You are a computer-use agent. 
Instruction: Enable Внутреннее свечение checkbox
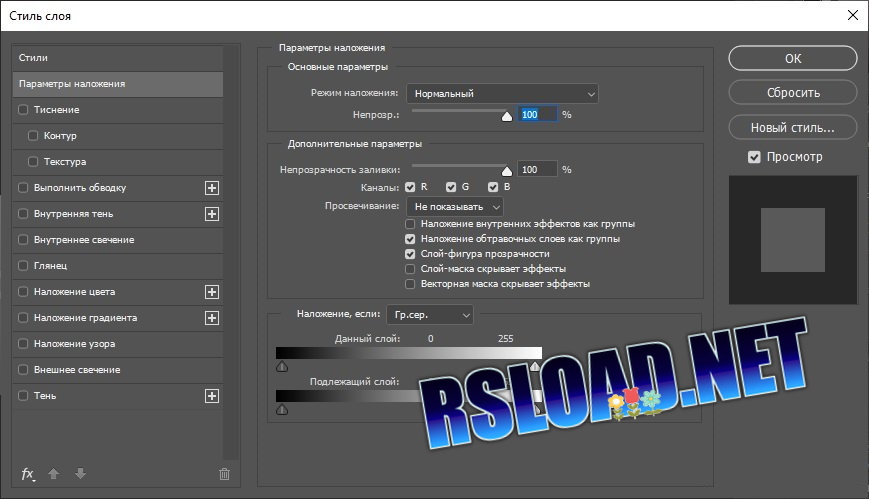click(23, 240)
